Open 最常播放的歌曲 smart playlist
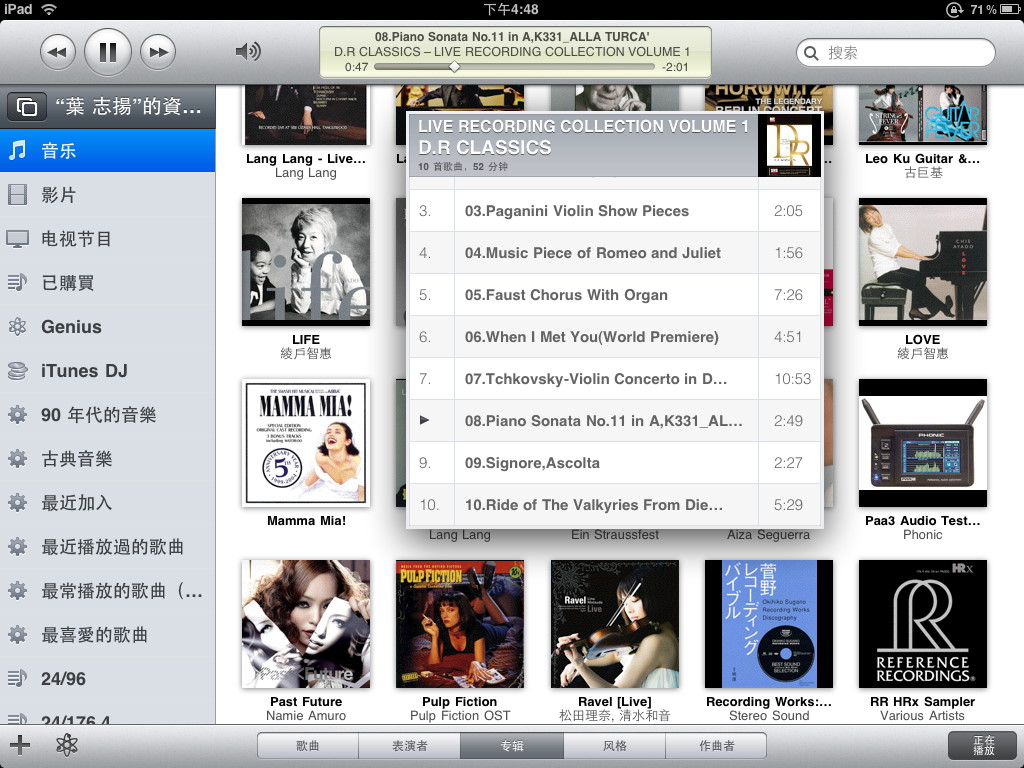The width and height of the screenshot is (1024, 768). 108,591
